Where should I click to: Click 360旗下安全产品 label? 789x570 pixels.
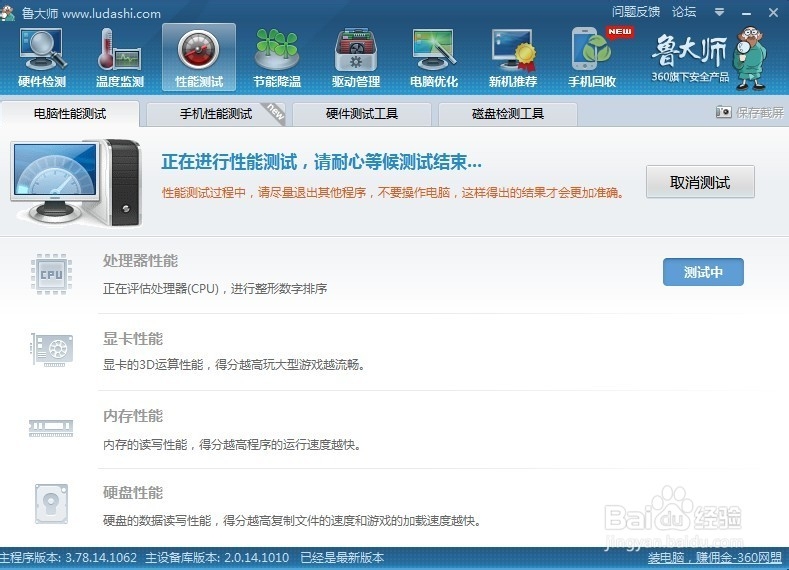point(690,77)
